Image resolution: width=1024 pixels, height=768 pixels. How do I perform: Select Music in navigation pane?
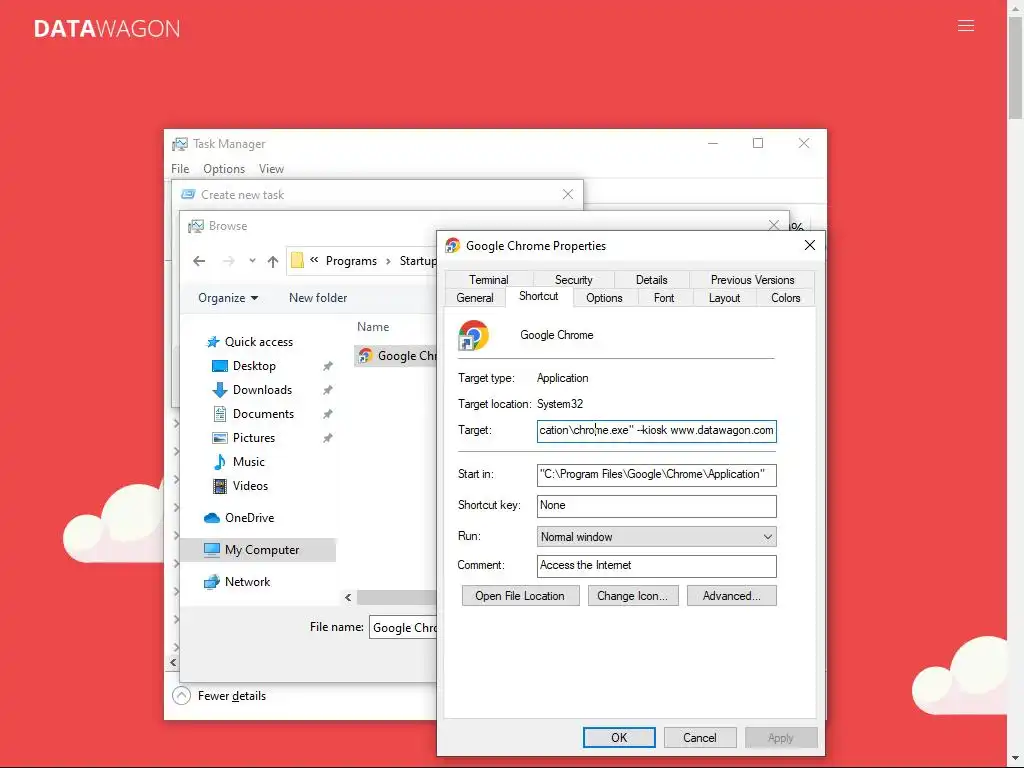[248, 462]
